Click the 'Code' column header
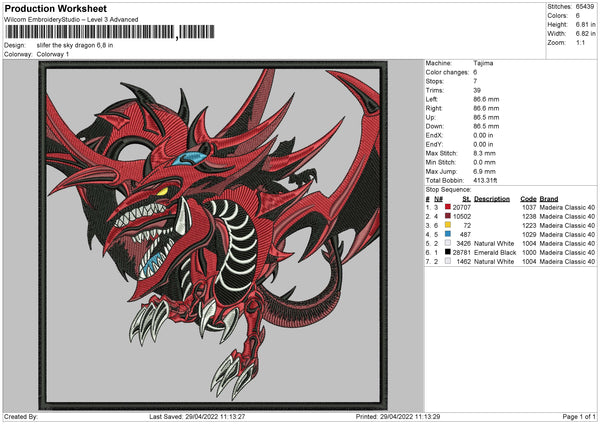 (x=528, y=199)
